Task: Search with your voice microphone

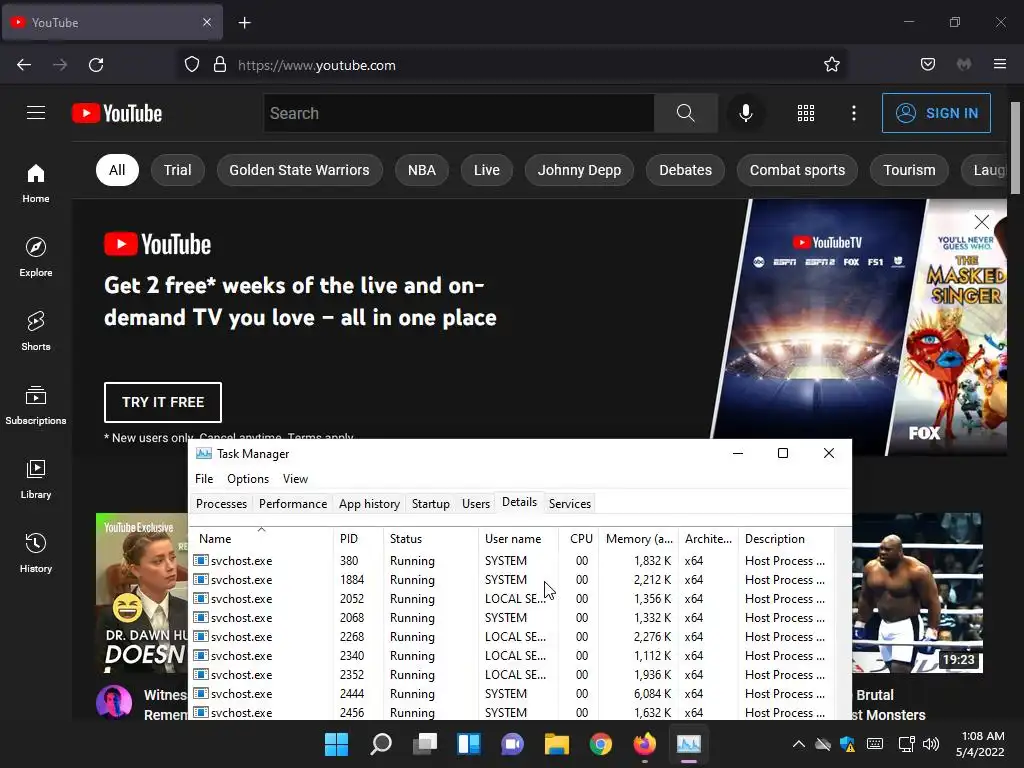Action: tap(745, 113)
